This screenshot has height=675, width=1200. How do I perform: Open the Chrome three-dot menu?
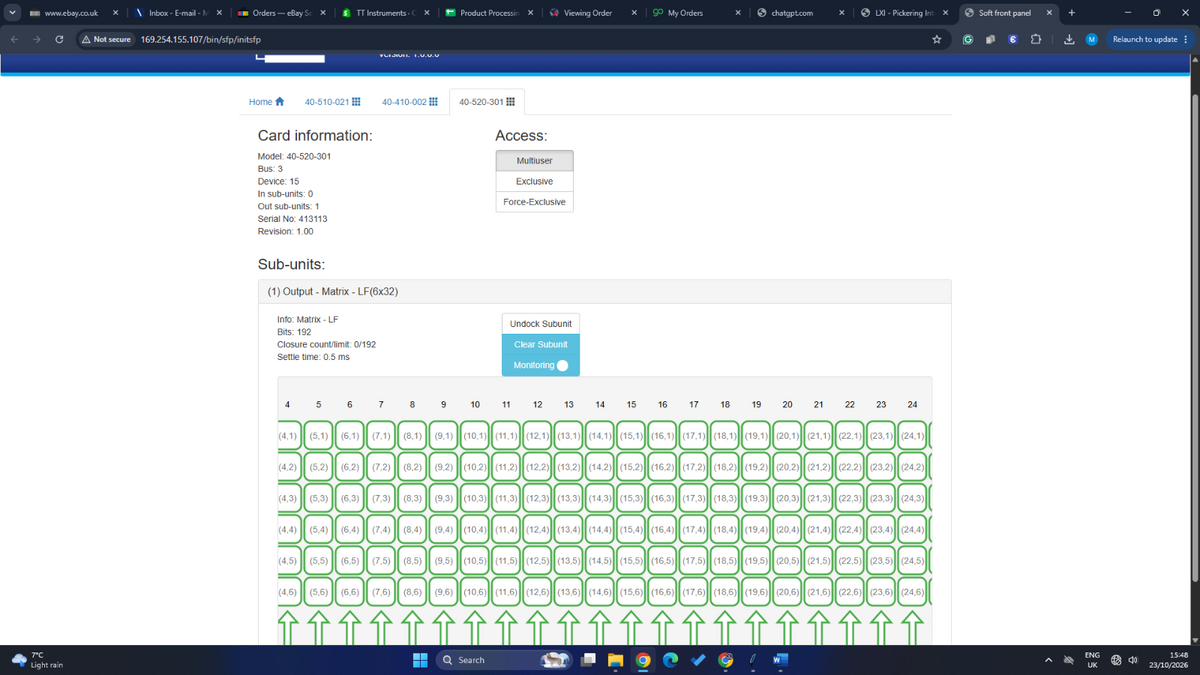point(1186,39)
